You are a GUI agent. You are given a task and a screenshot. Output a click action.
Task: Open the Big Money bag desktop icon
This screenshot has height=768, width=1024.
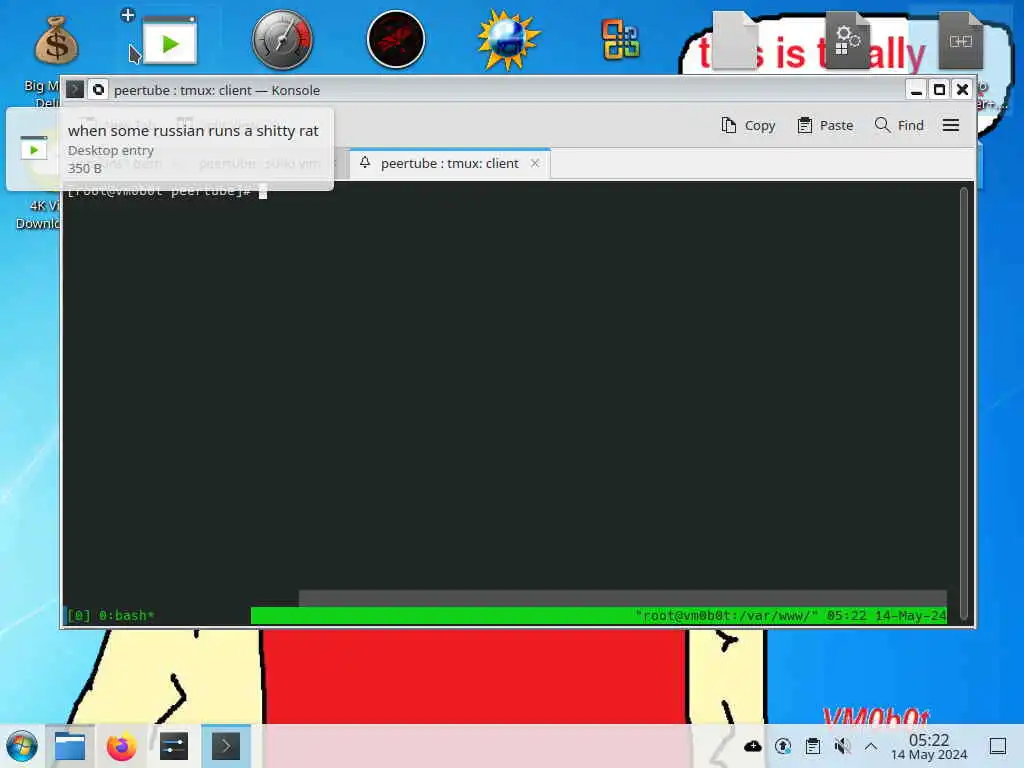pos(56,40)
